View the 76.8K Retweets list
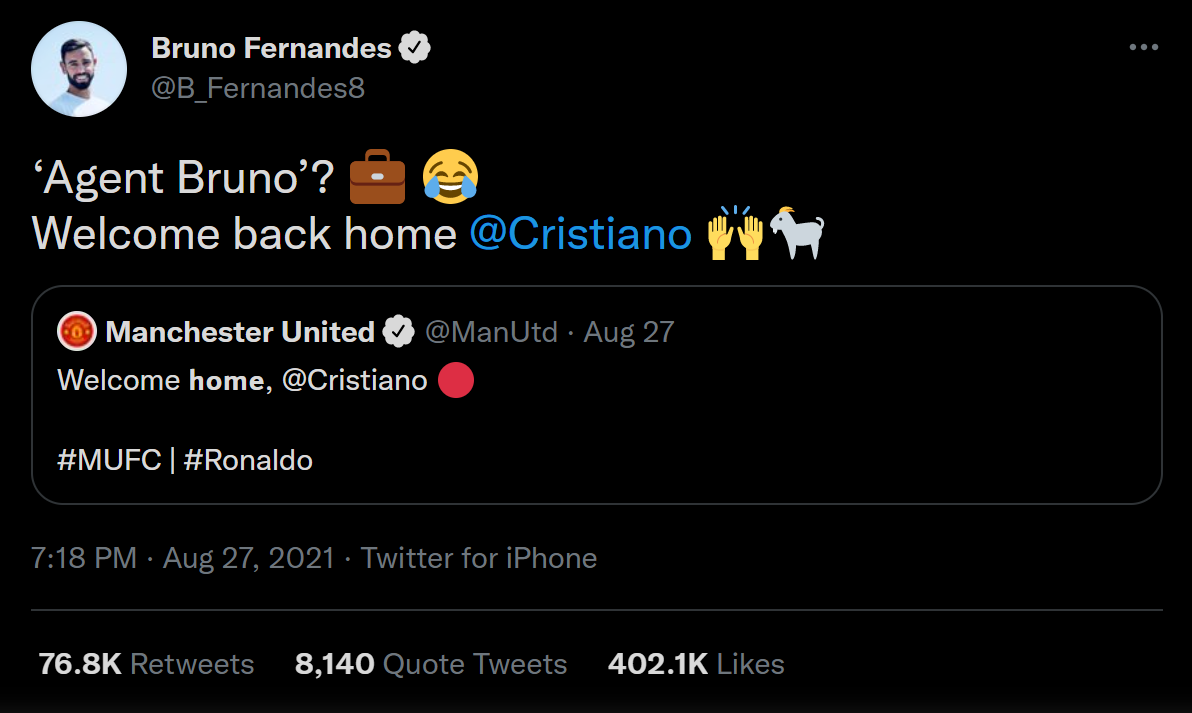Viewport: 1192px width, 713px height. tap(146, 664)
